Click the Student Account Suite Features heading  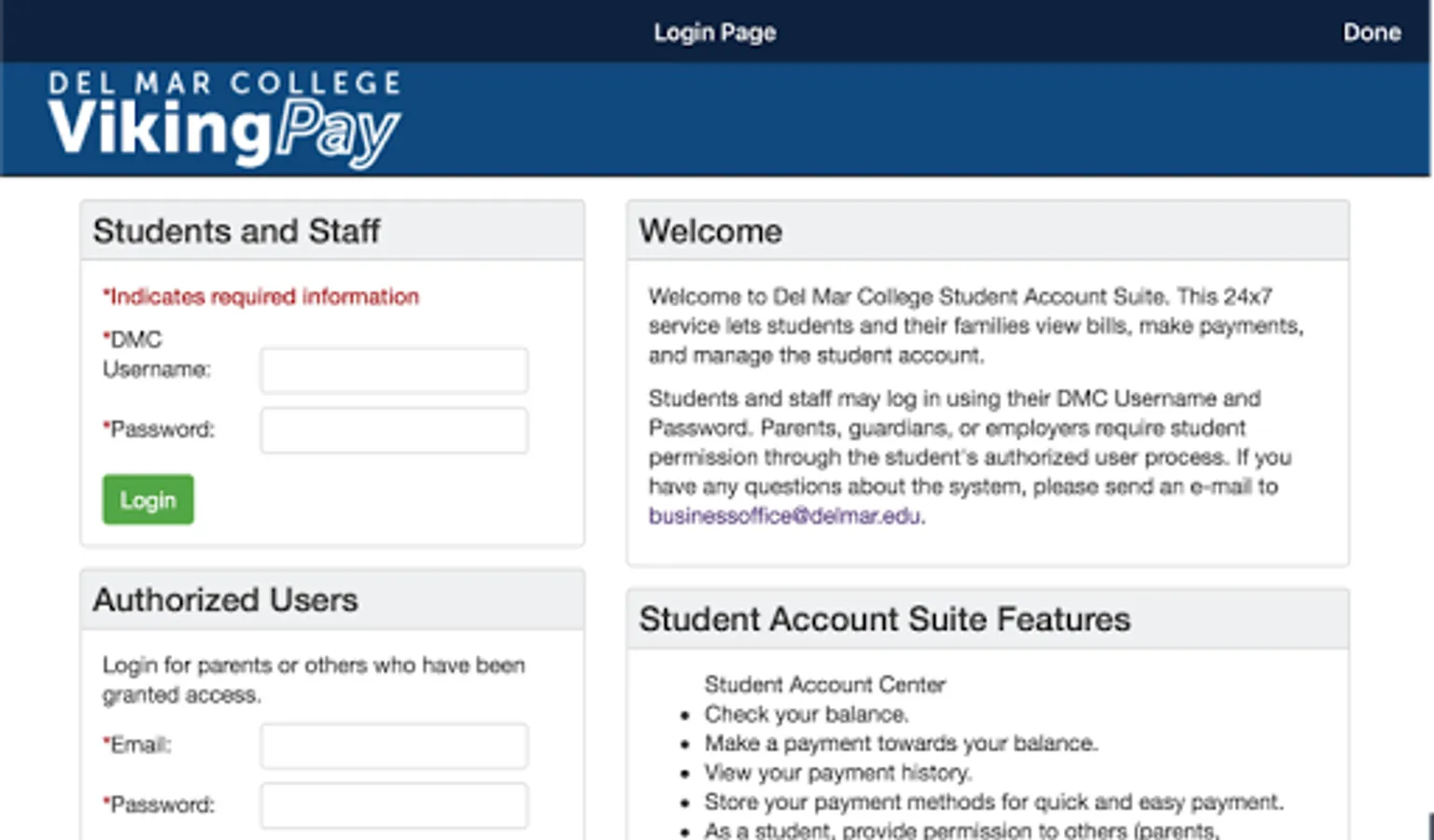884,619
